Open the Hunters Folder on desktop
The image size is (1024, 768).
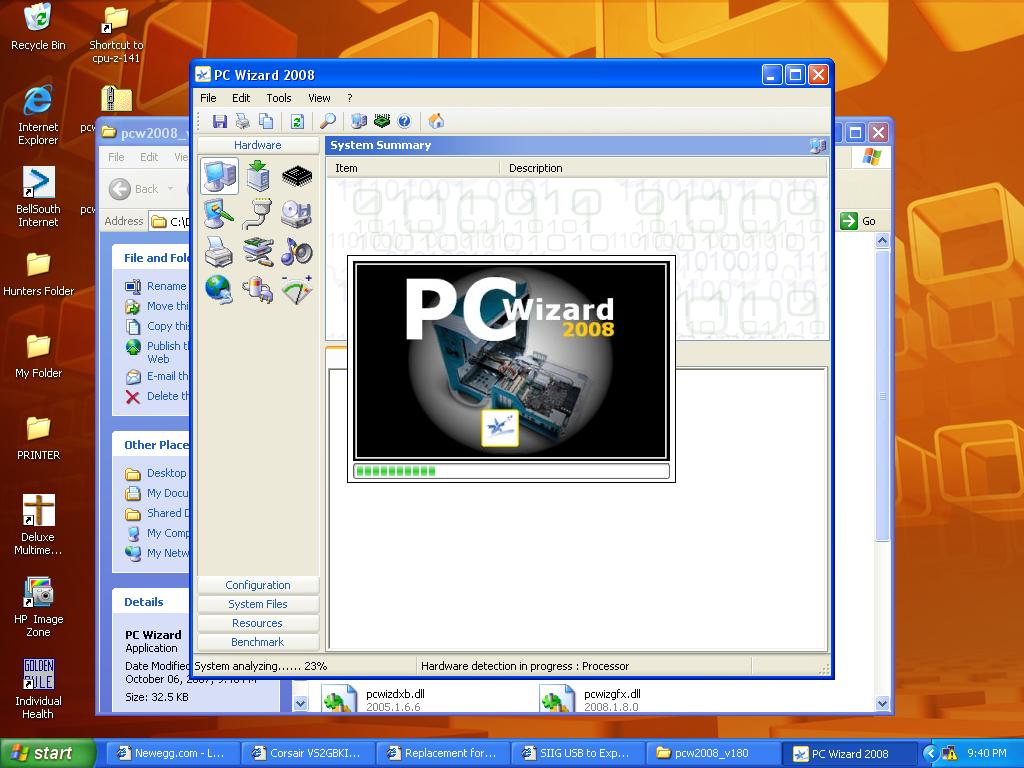pos(39,274)
